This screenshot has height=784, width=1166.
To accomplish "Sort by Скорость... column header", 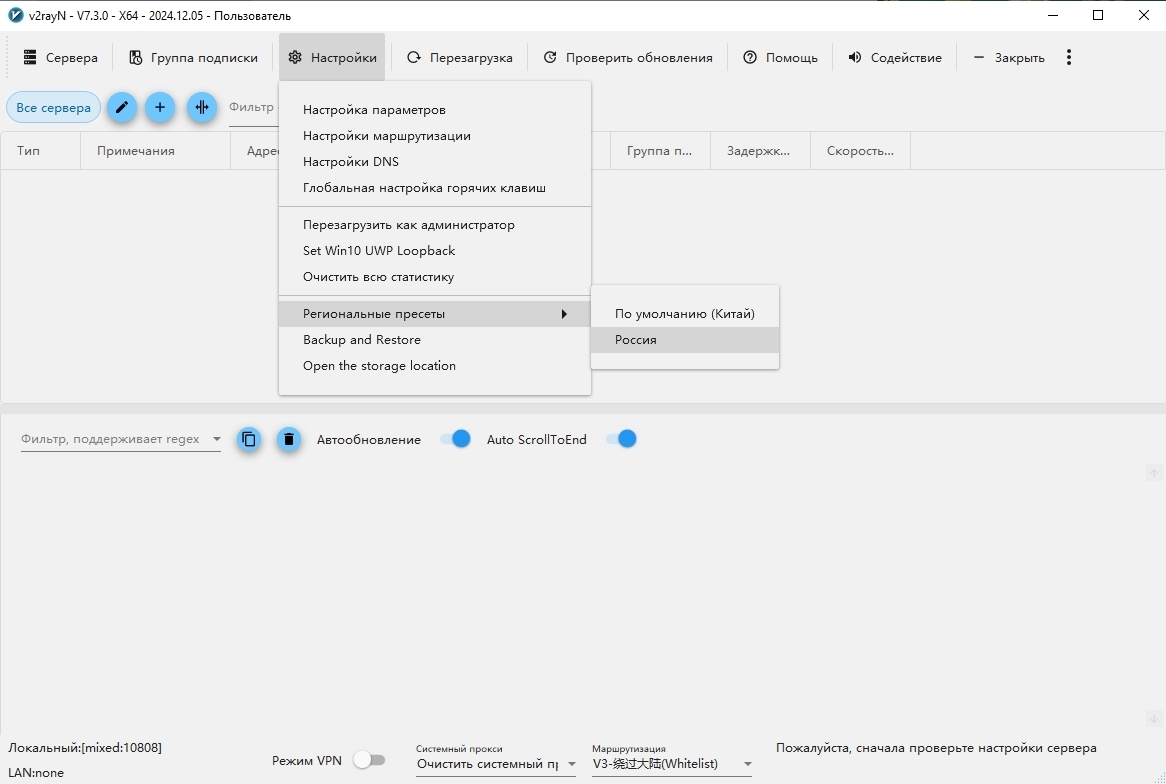I will [860, 151].
